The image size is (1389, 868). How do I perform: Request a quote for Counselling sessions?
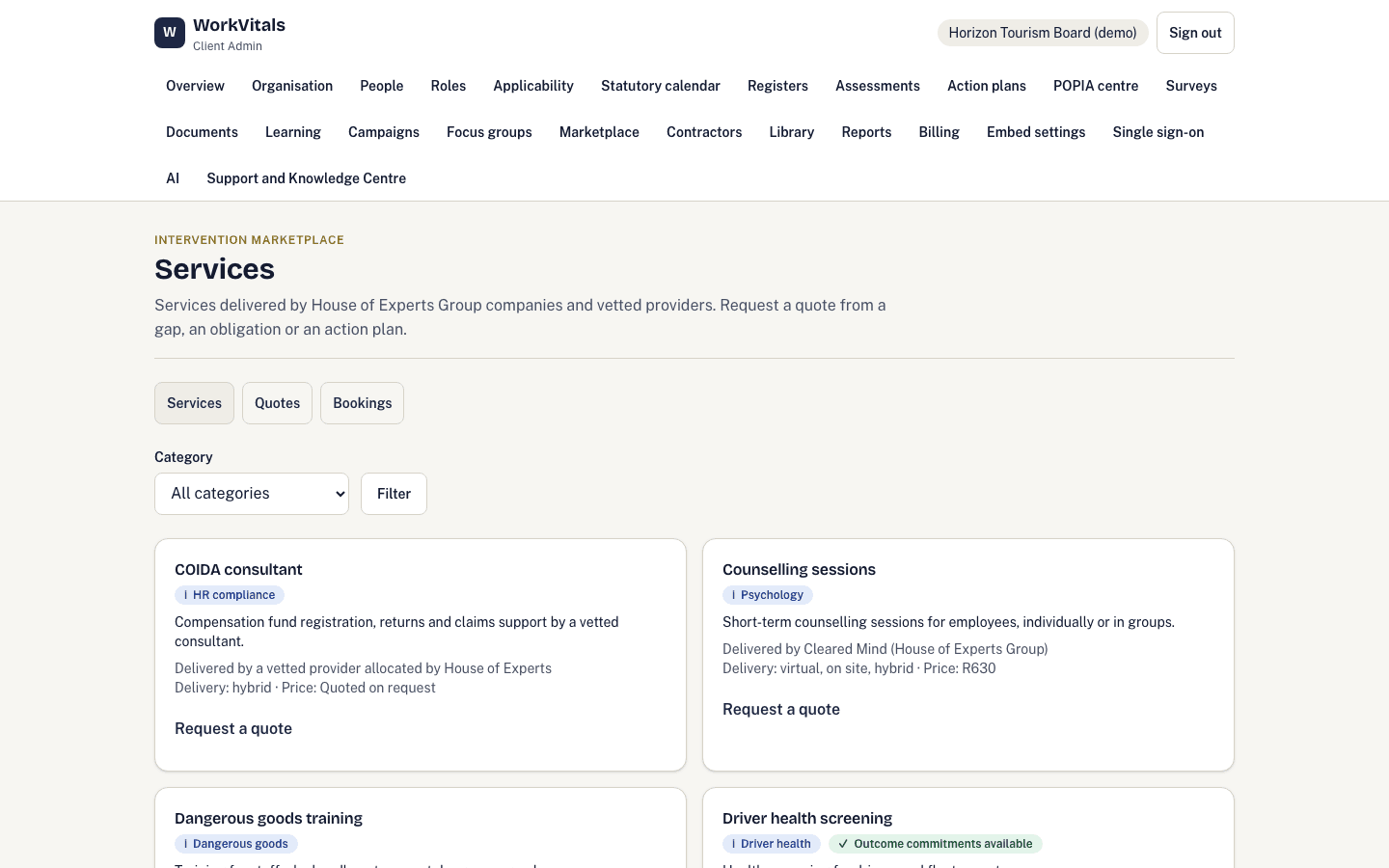coord(781,710)
